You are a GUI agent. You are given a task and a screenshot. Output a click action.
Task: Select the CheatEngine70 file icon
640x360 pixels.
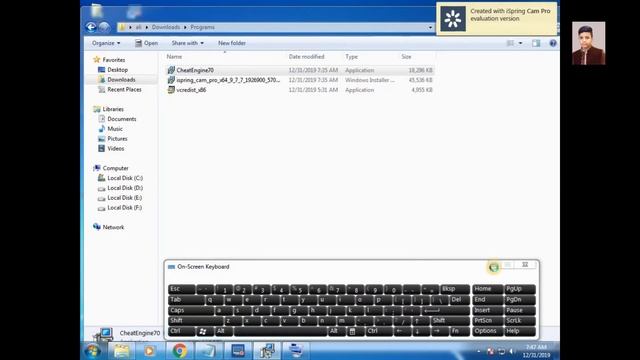[x=171, y=70]
